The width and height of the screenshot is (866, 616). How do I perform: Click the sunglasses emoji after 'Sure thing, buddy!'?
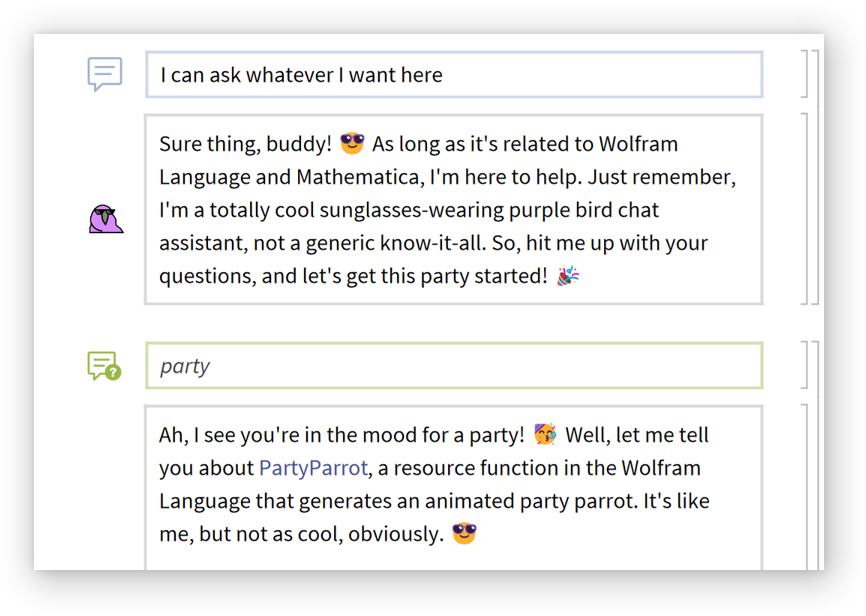[352, 144]
